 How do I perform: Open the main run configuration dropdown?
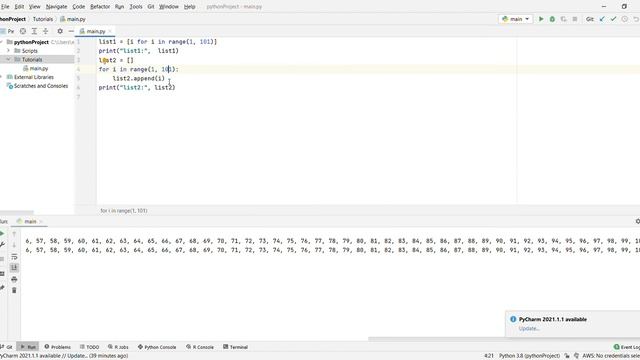tap(516, 19)
